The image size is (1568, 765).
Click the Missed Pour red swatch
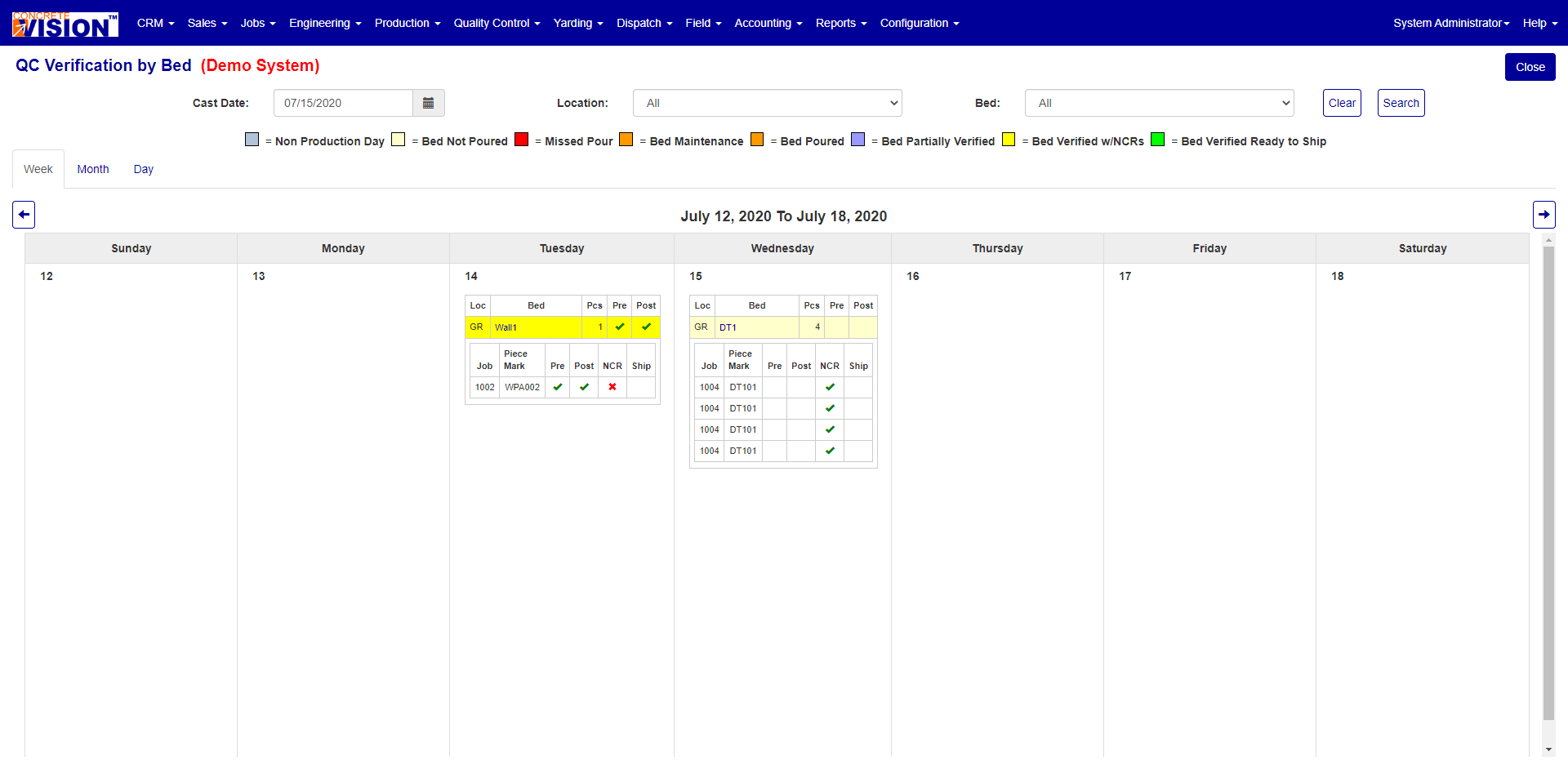[x=521, y=140]
